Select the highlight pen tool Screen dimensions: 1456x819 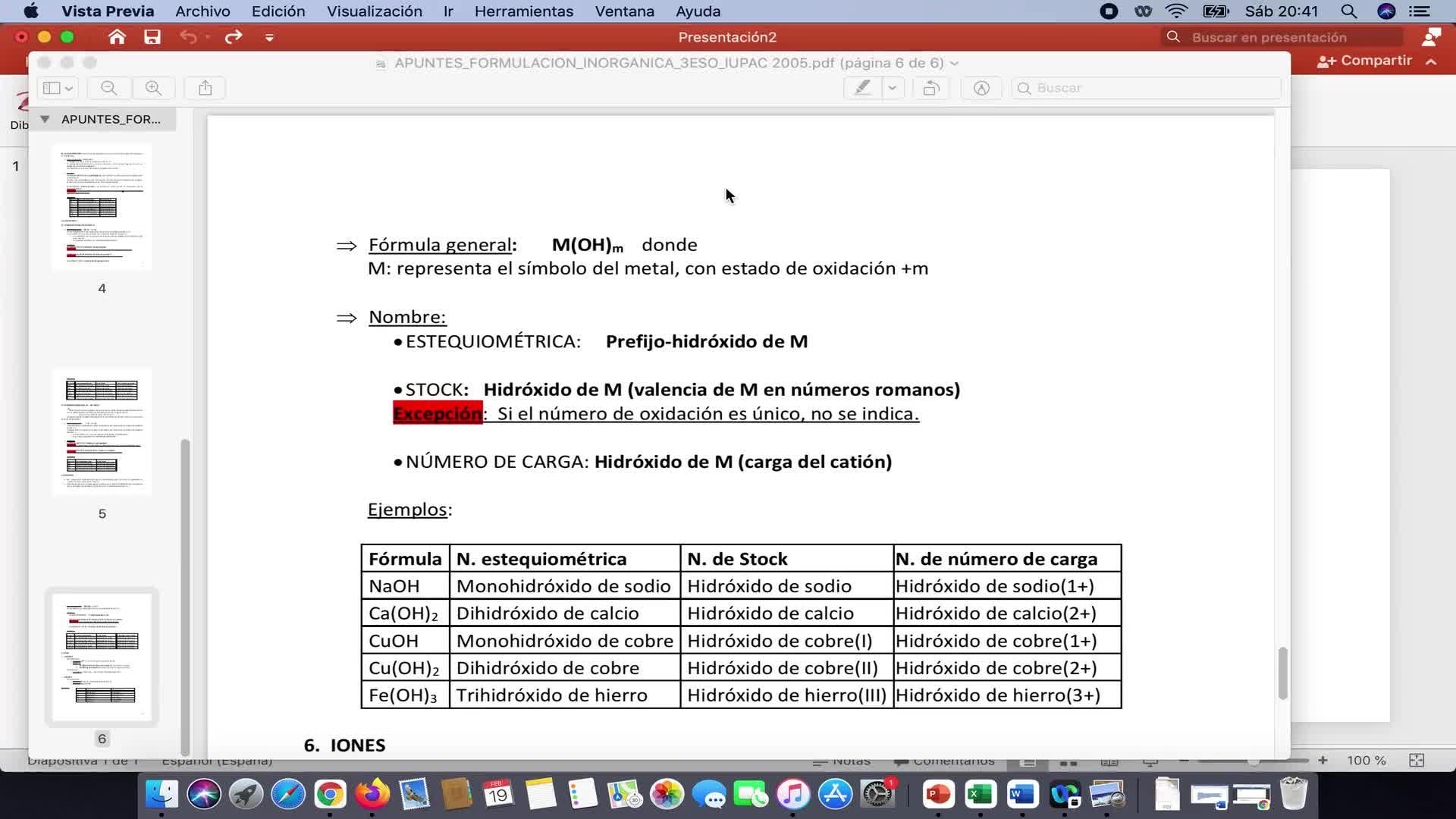click(862, 88)
